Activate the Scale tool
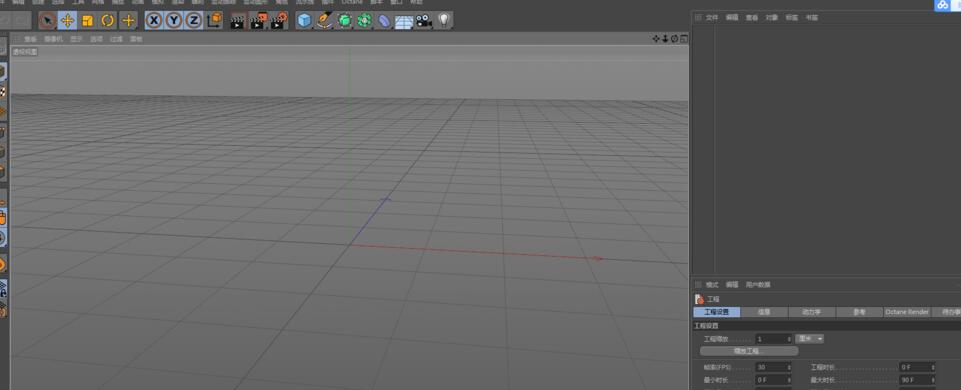The image size is (961, 390). click(x=88, y=20)
